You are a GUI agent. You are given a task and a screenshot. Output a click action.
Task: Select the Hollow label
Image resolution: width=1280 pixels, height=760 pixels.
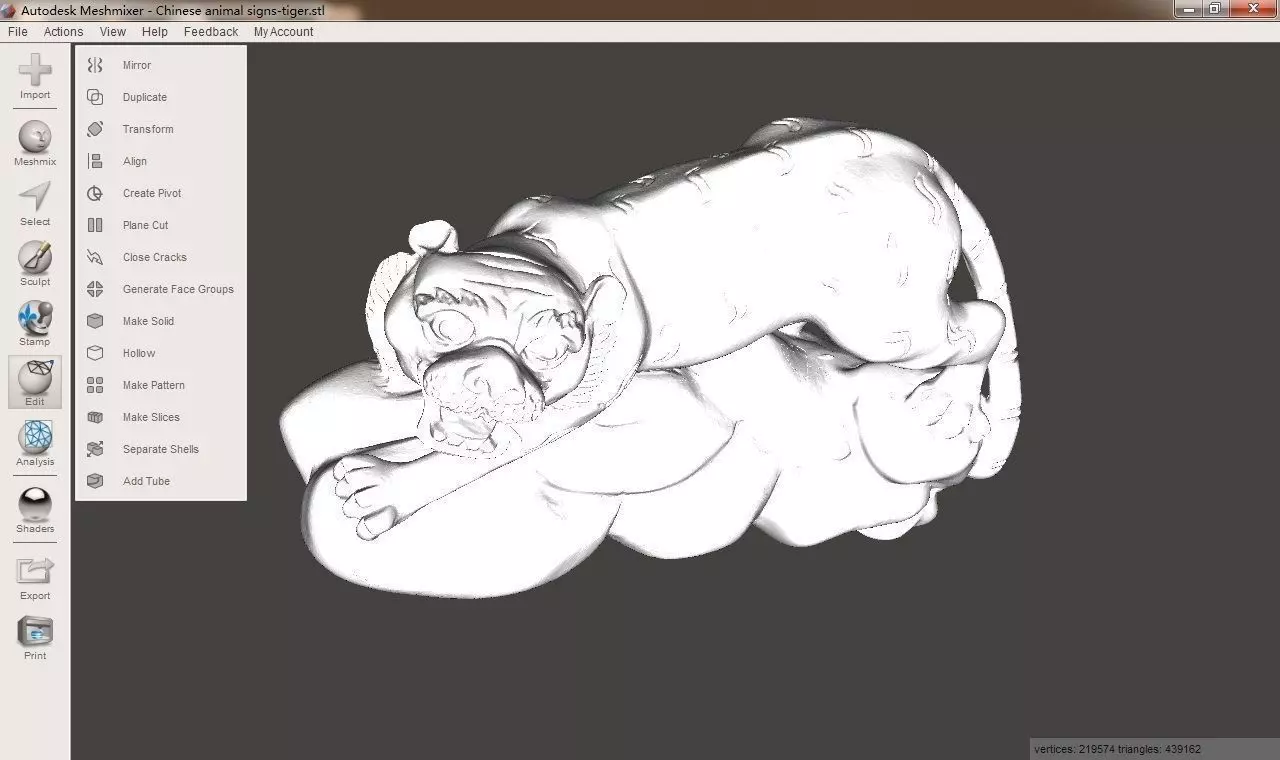coord(139,353)
